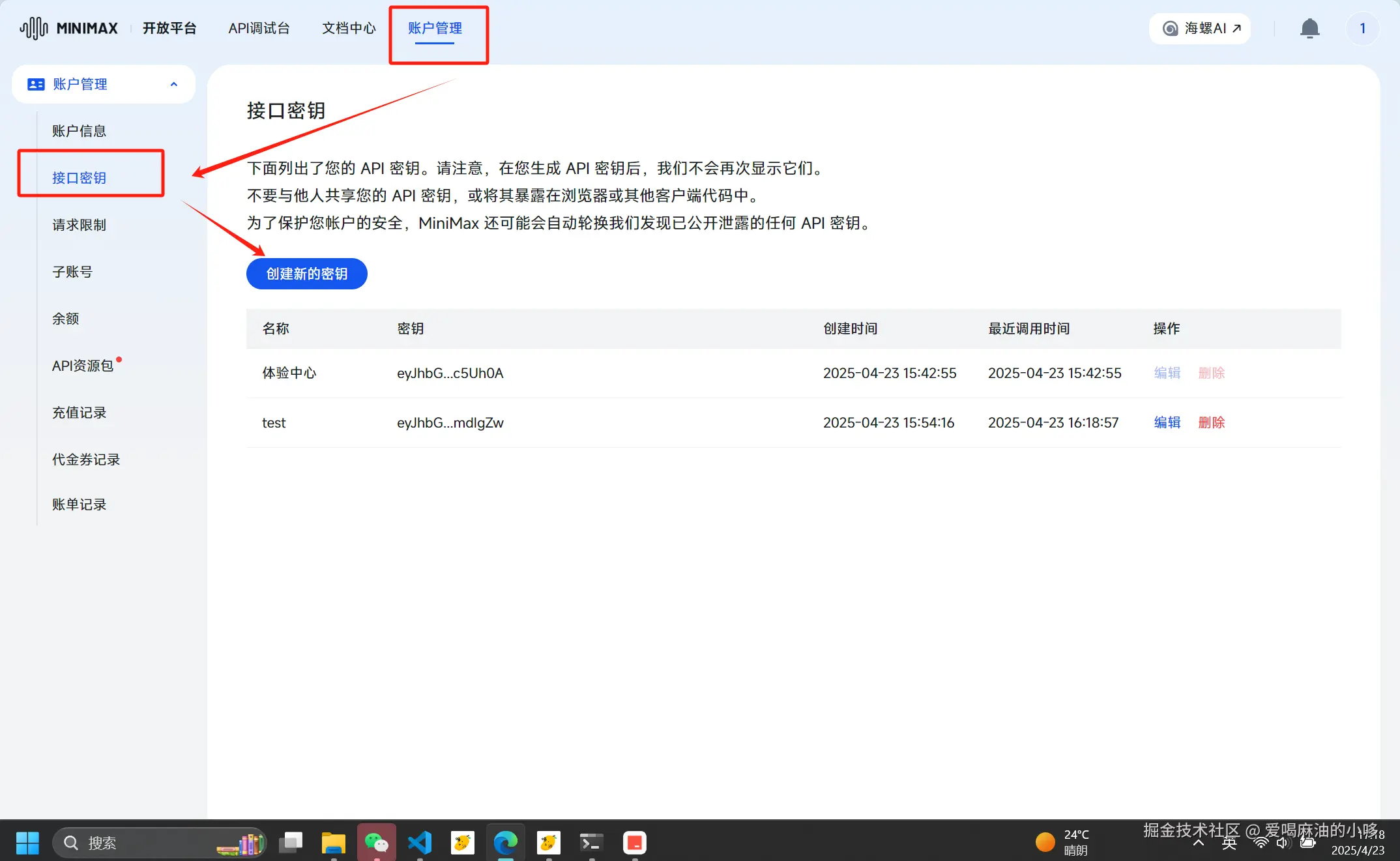Open the 文档中心 tab
1400x861 pixels.
(349, 28)
